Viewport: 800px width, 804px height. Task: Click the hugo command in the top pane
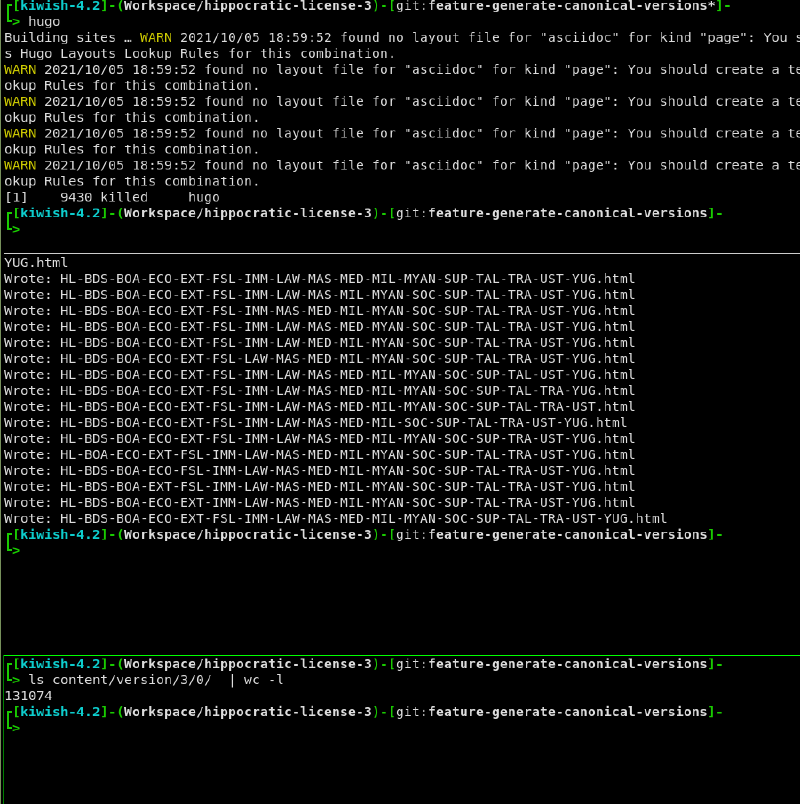click(43, 21)
